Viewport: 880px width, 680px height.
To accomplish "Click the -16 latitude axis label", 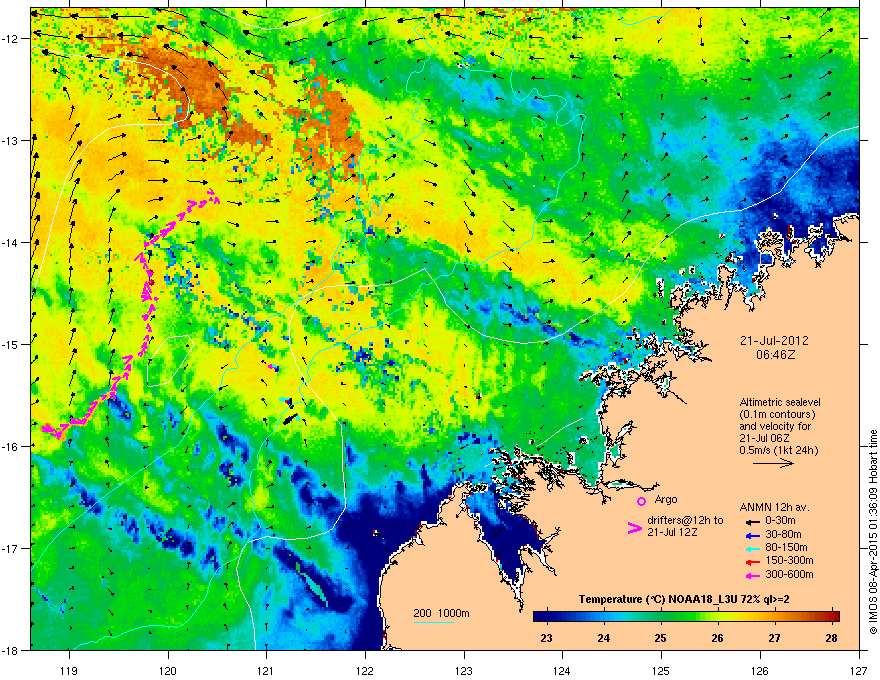I will 11,447.
